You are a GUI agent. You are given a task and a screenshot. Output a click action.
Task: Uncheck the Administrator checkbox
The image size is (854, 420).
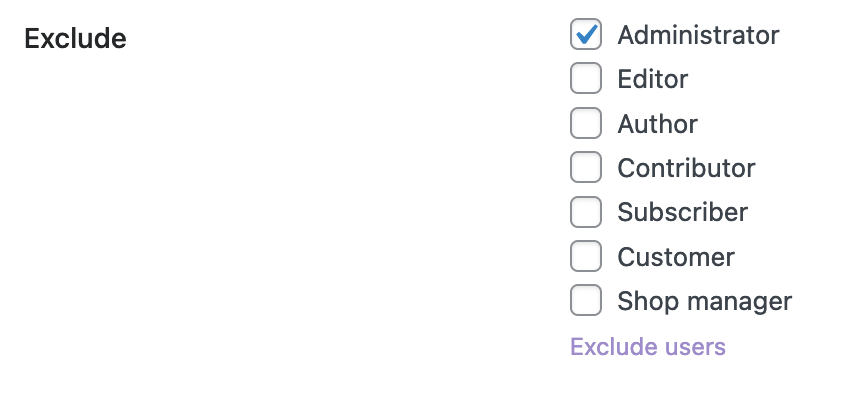tap(586, 35)
